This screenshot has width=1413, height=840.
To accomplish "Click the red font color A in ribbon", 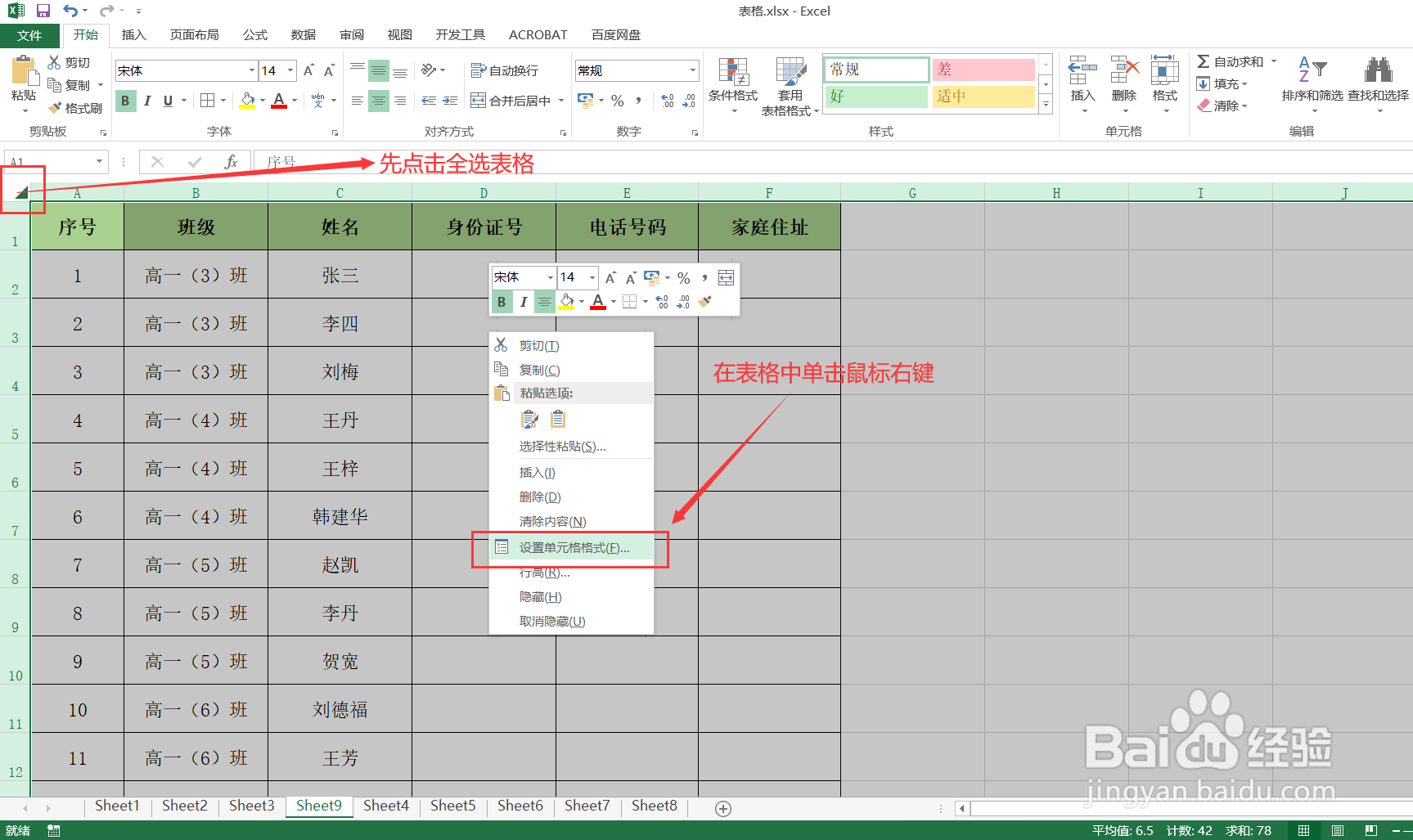I will point(279,101).
